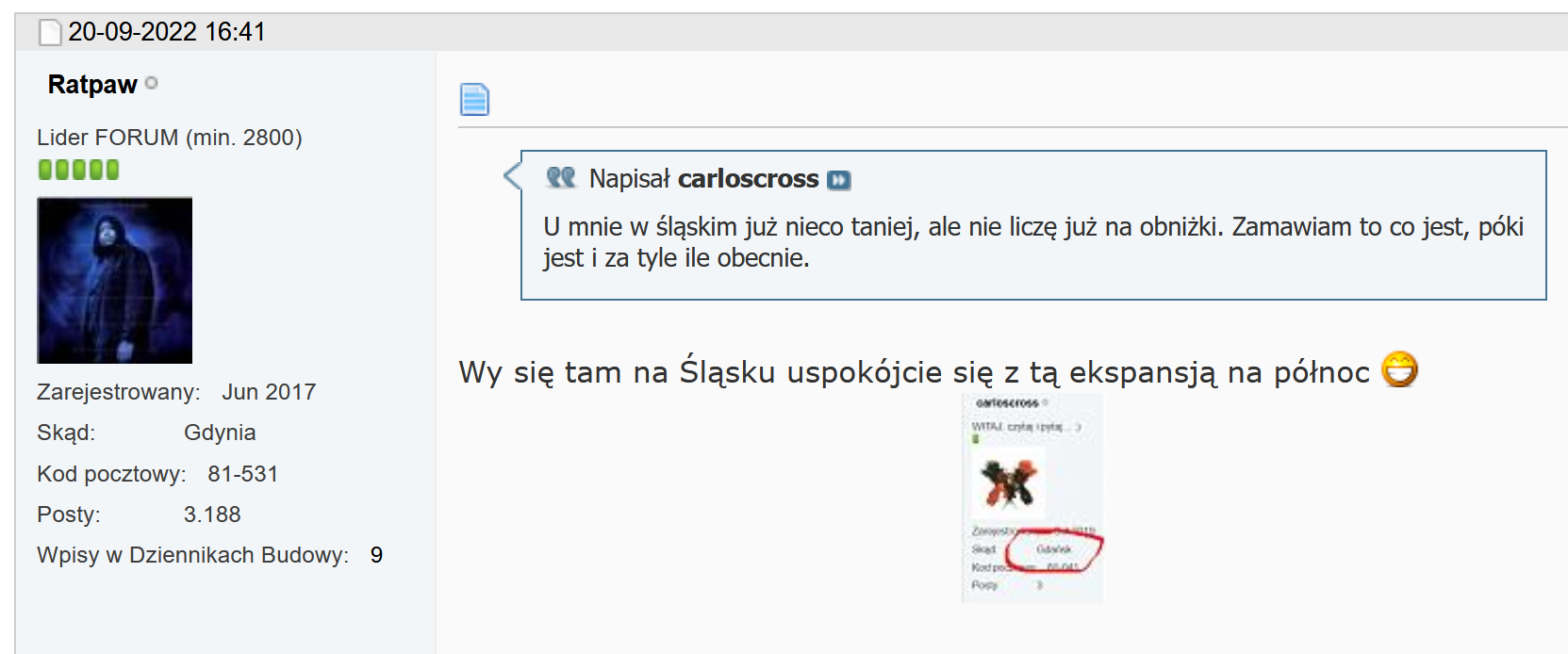Click the blue document post icon
Screen dimensions: 1568x654
pyautogui.click(x=474, y=99)
